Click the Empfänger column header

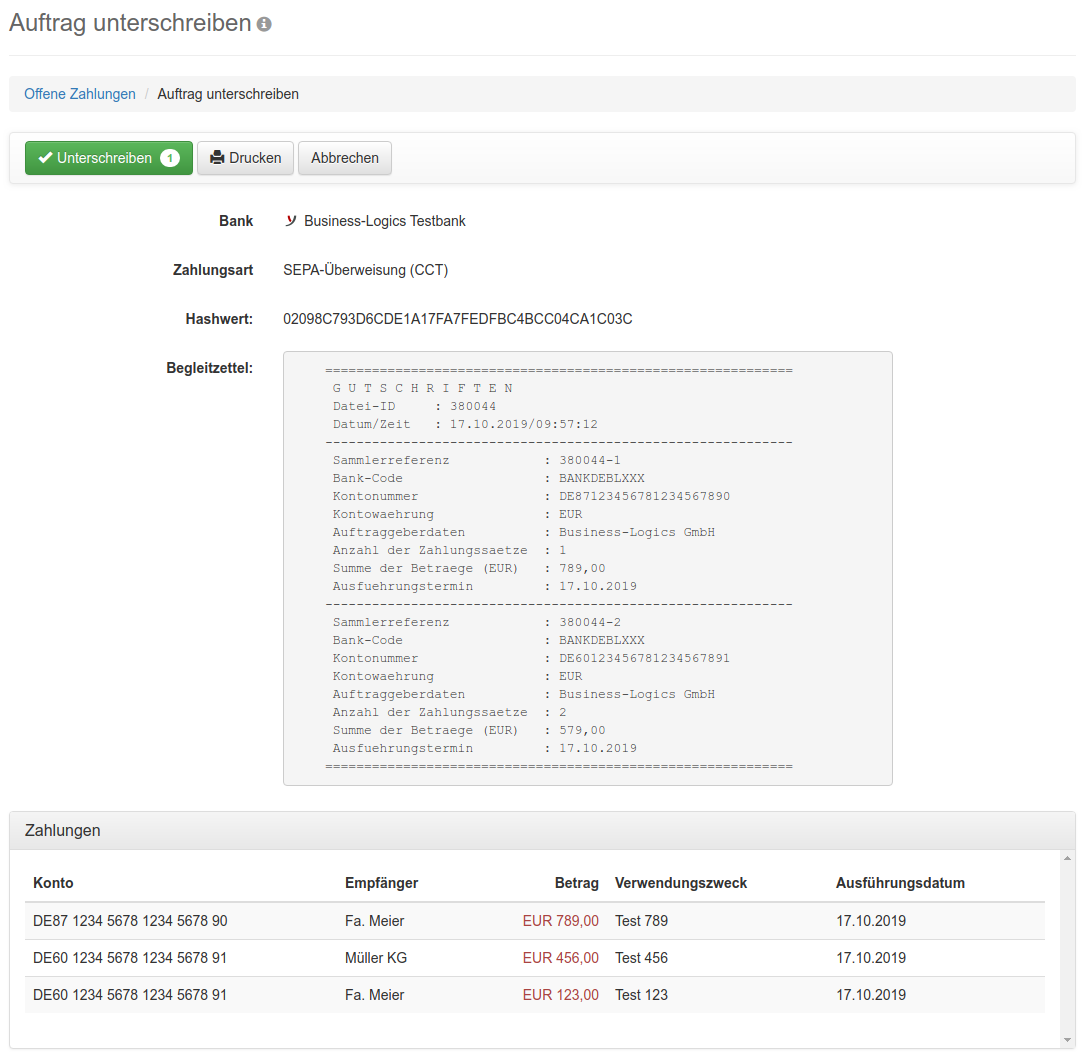pyautogui.click(x=381, y=883)
